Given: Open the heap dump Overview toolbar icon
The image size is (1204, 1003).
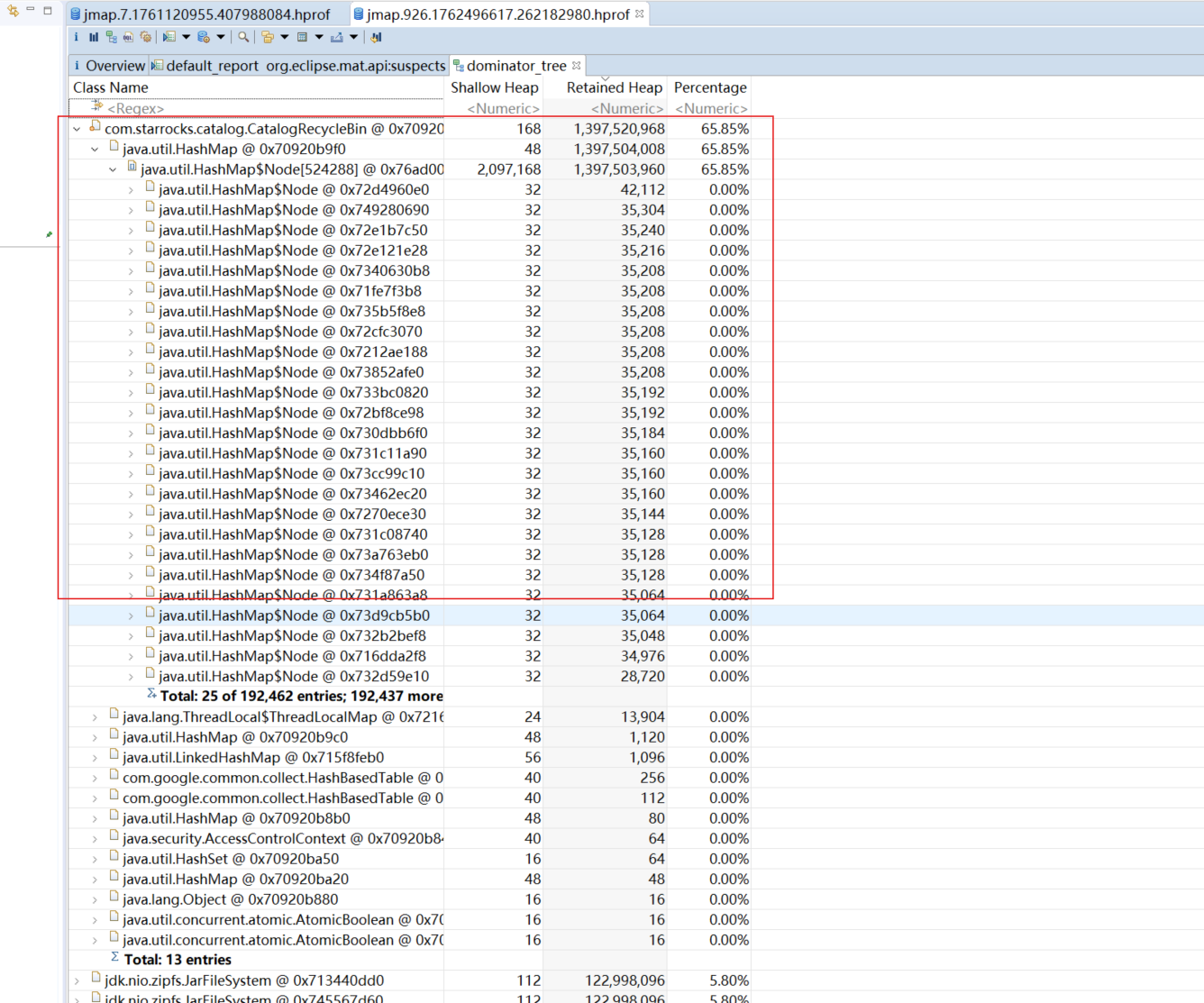Looking at the screenshot, I should pos(77,37).
